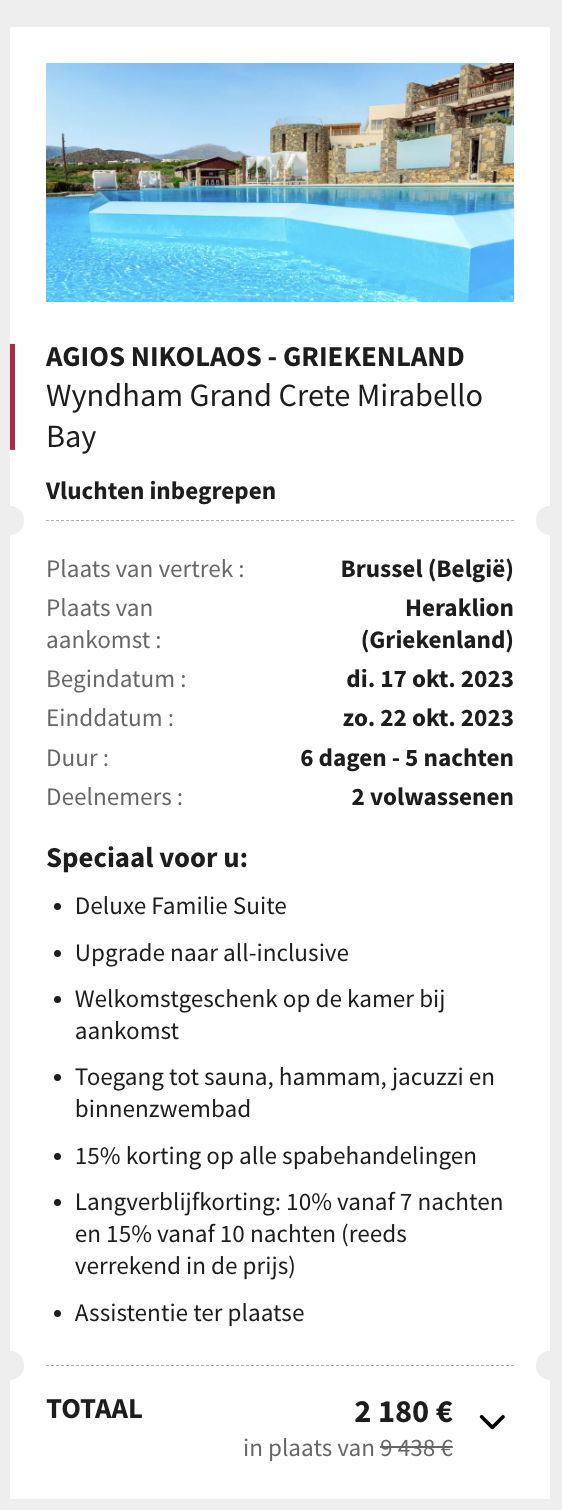The image size is (562, 1510).
Task: Select the duration 6 dagen - 5 nachten
Action: (407, 757)
